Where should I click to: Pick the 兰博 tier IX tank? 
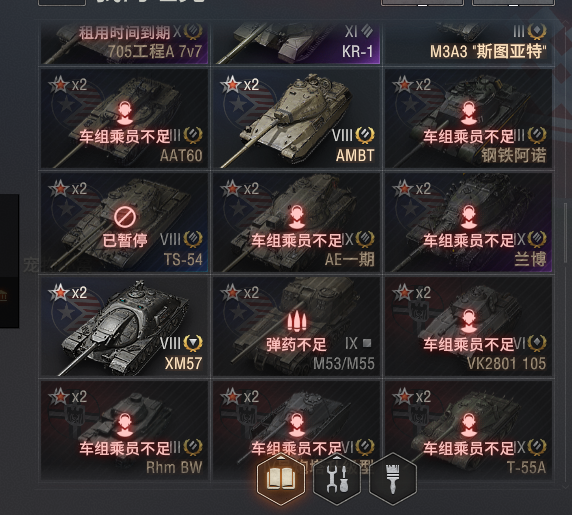point(468,223)
